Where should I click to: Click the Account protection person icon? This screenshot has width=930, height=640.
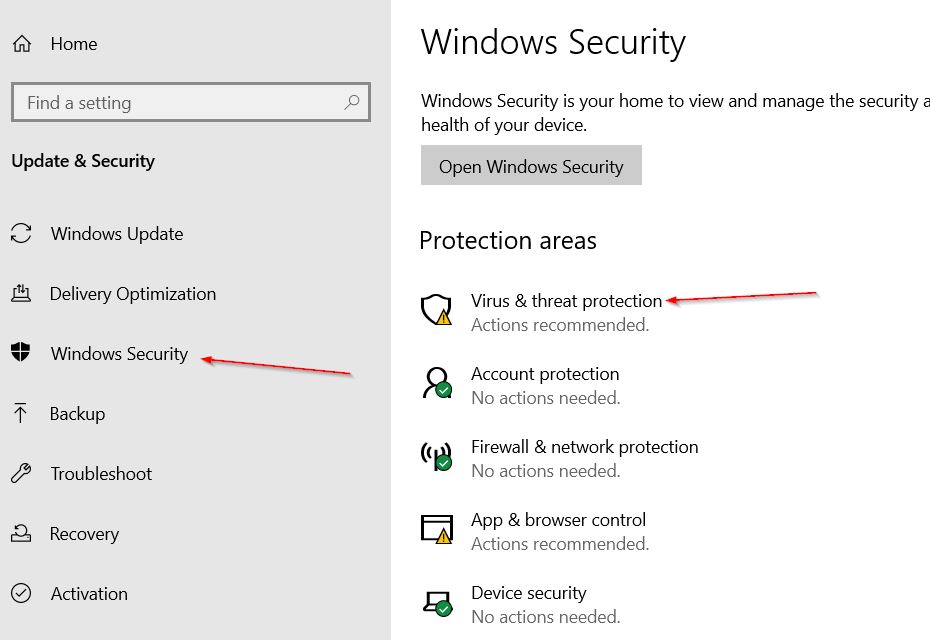point(437,383)
